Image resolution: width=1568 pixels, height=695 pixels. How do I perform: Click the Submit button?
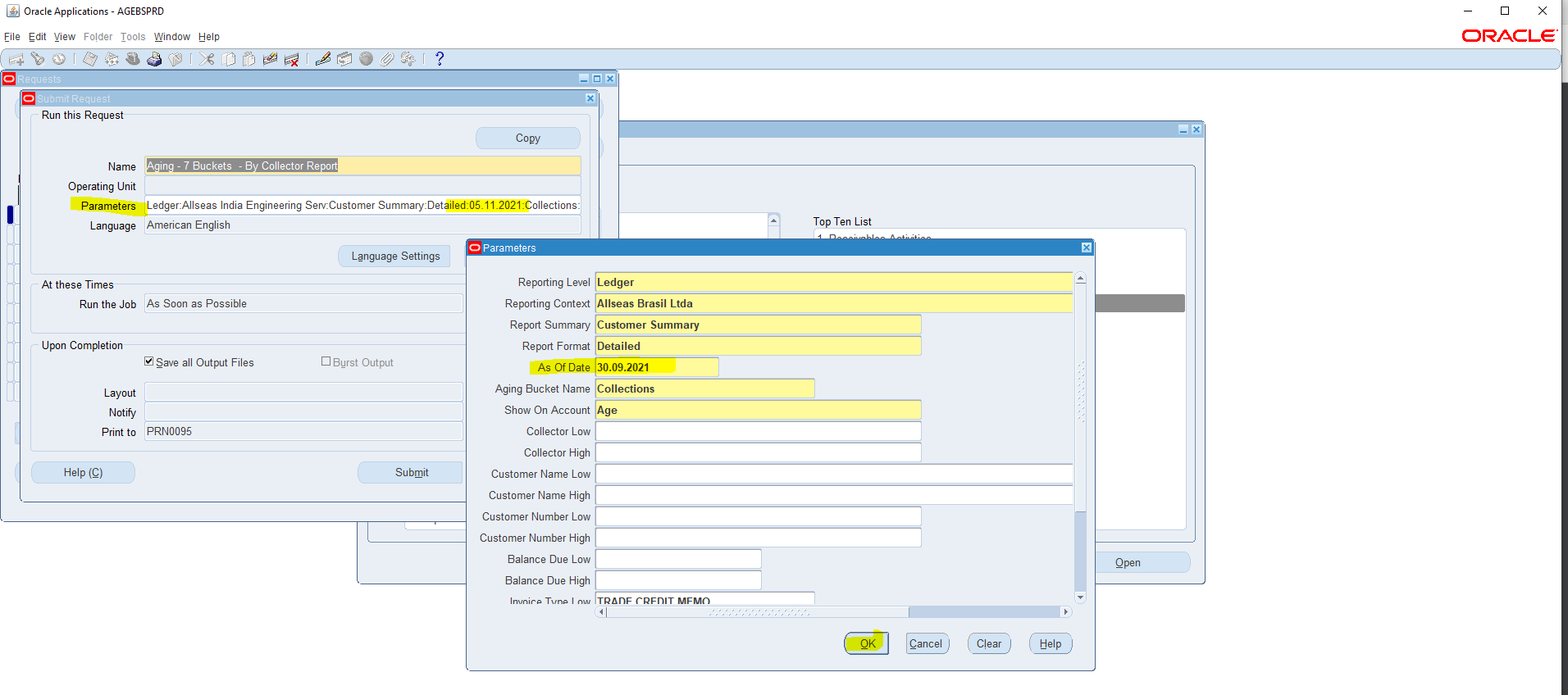click(411, 473)
